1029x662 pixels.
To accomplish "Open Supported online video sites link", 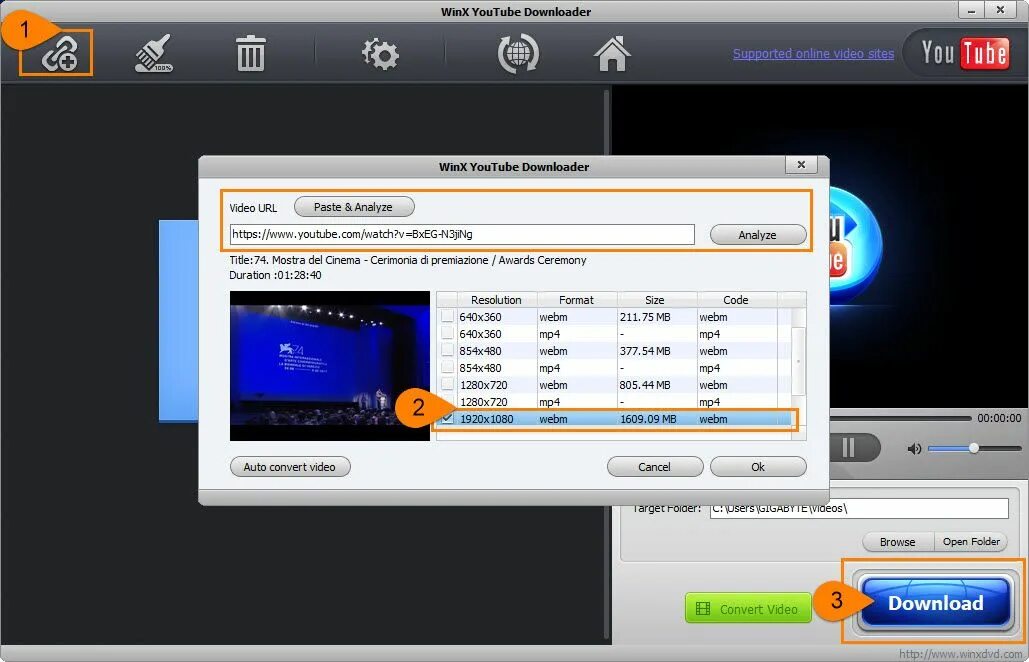I will pos(812,53).
